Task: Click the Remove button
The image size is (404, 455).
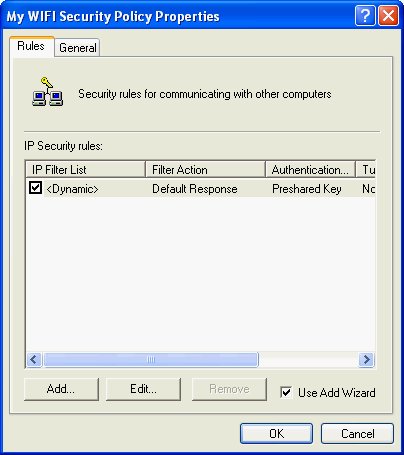Action: click(x=229, y=389)
